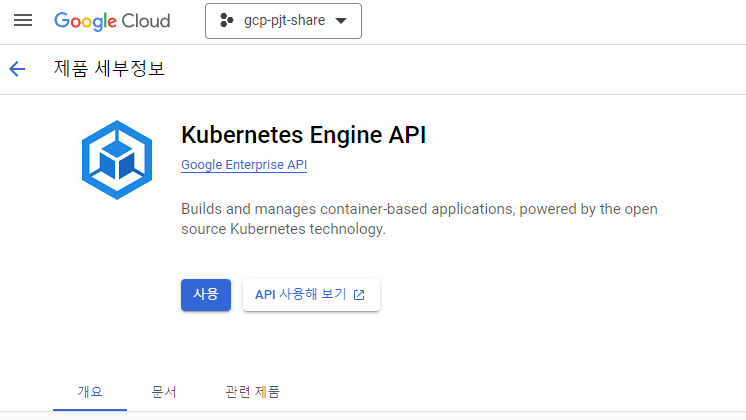Click the Kubernetes Engine API title

(304, 135)
